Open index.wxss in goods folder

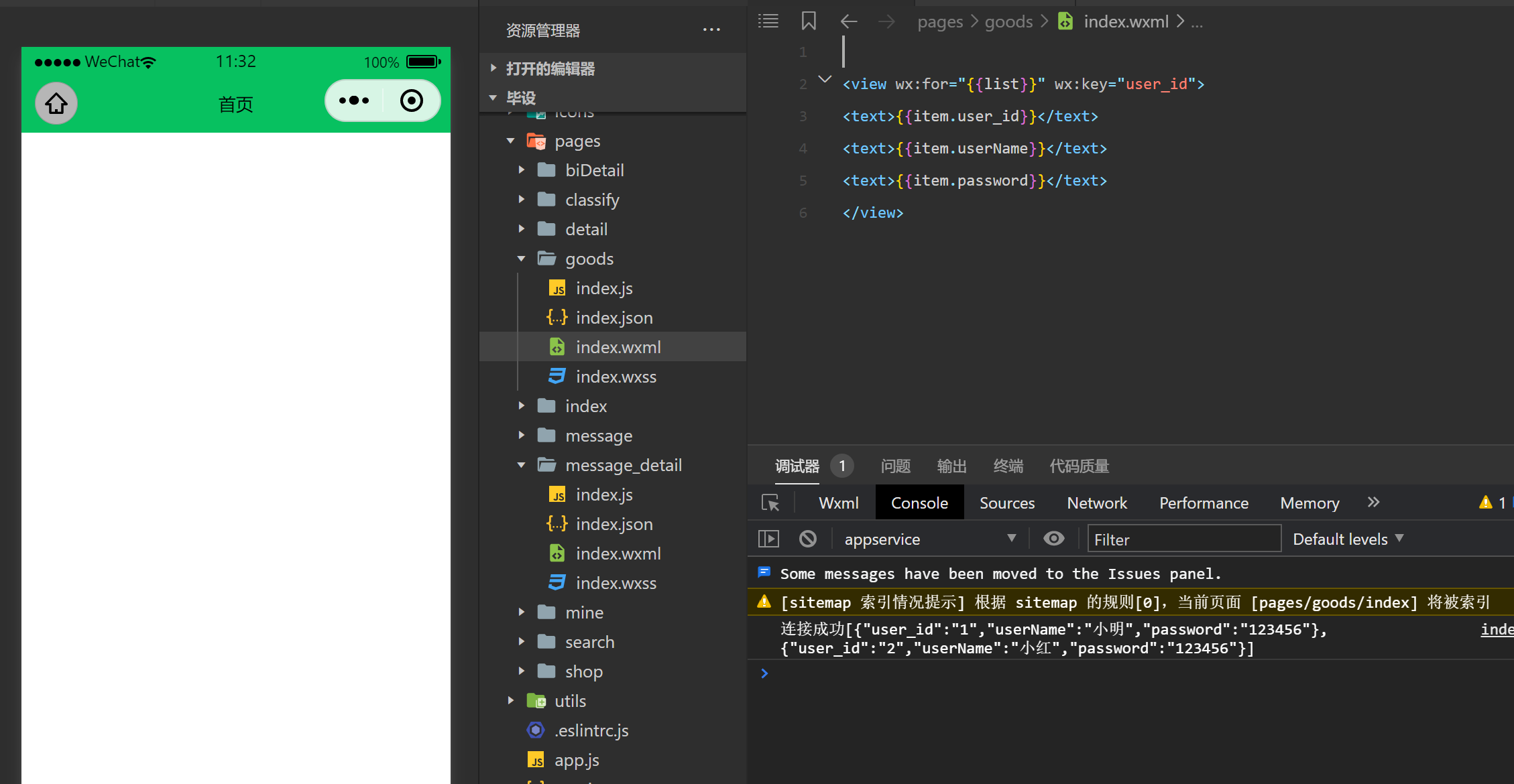(616, 377)
